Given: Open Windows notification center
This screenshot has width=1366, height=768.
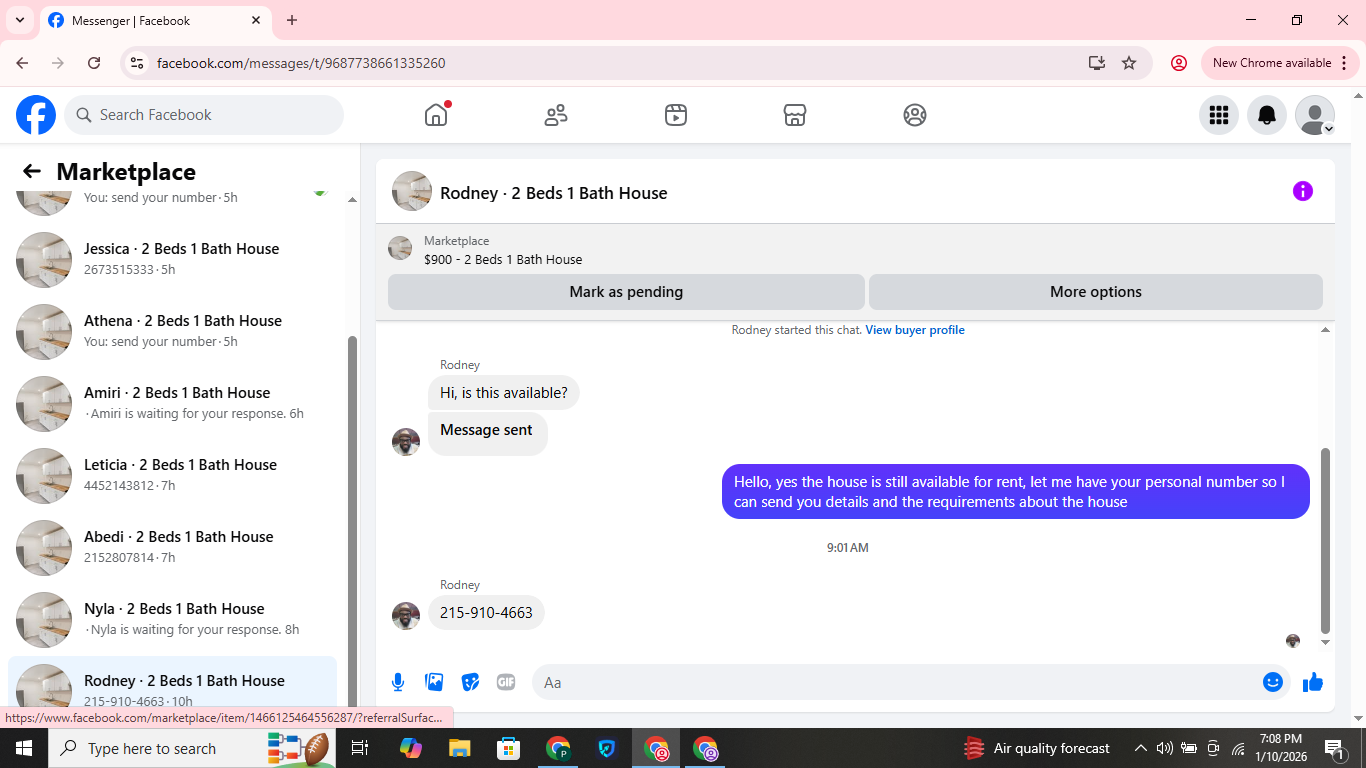Looking at the screenshot, I should pos(1335,748).
